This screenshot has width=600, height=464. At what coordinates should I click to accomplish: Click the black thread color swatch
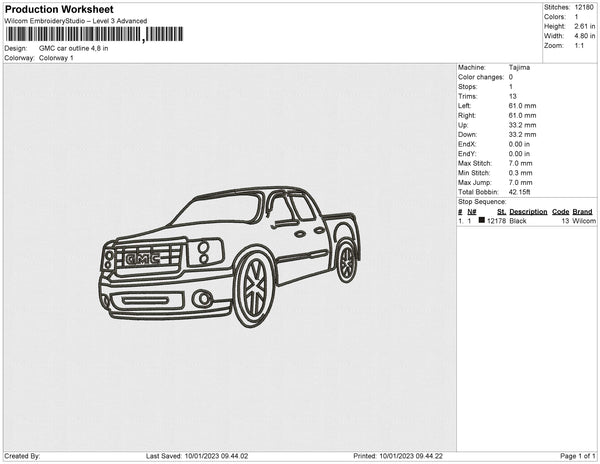[481, 220]
